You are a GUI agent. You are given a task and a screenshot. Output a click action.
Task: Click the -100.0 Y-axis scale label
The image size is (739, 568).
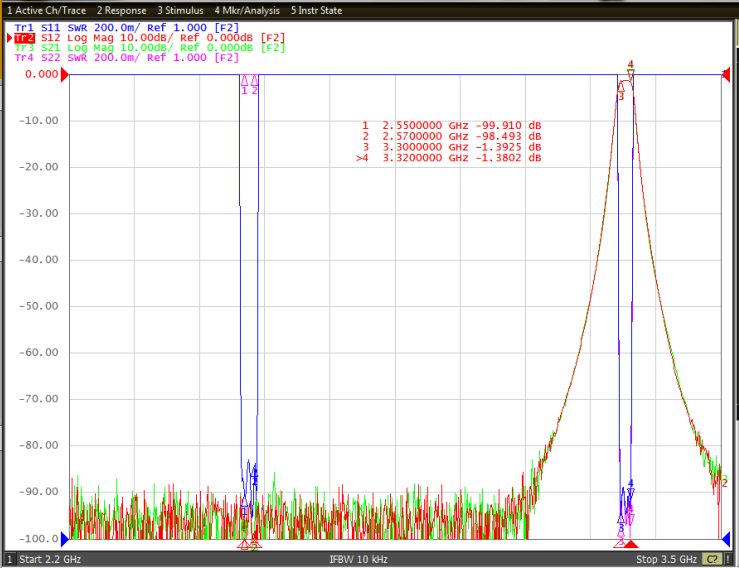(39, 539)
